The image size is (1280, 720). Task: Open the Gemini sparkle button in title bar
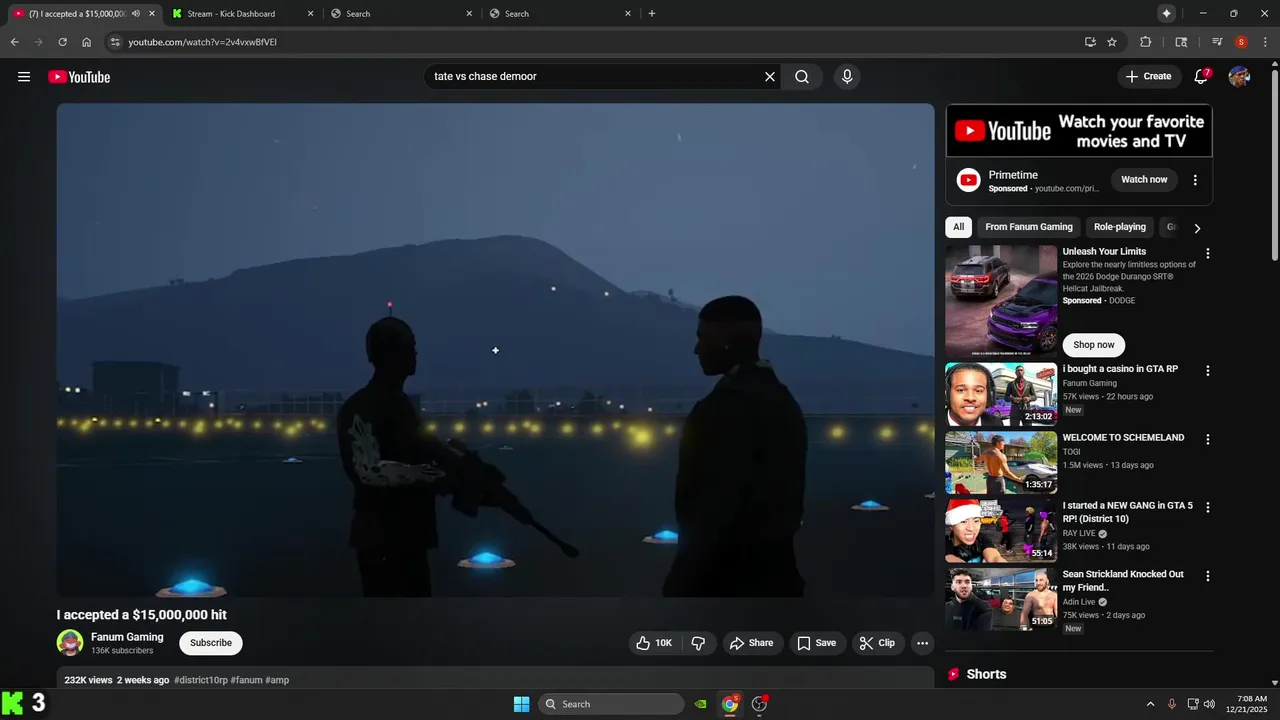click(1166, 13)
